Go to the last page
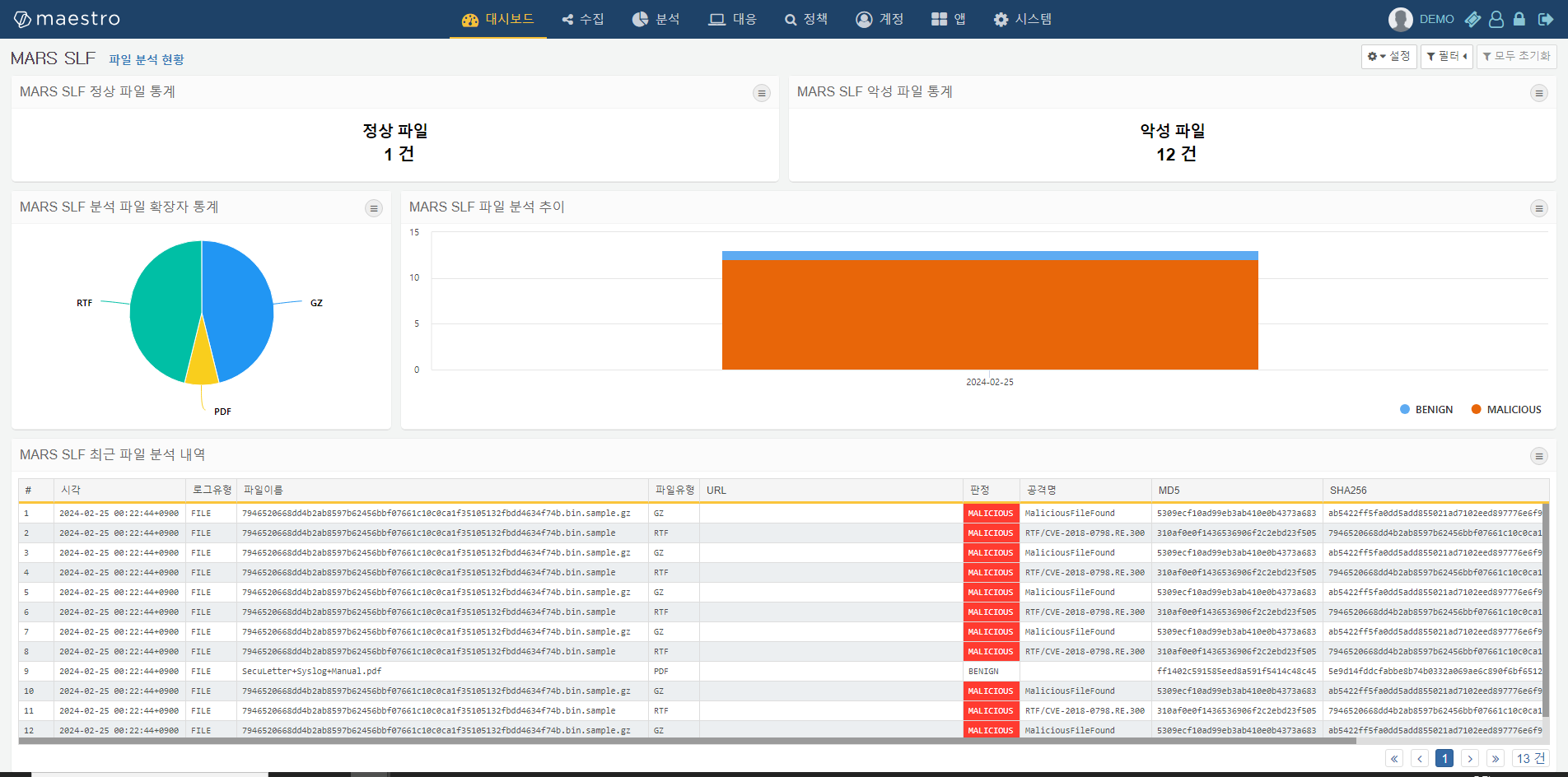This screenshot has height=777, width=1568. [1496, 758]
